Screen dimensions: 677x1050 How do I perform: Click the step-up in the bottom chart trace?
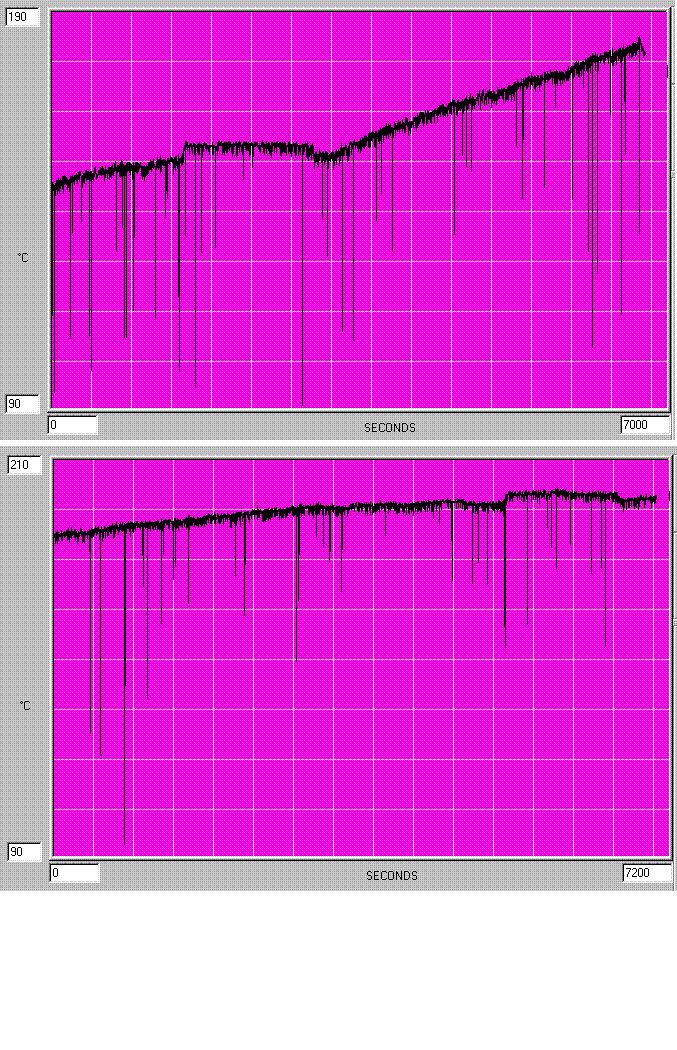pyautogui.click(x=507, y=497)
